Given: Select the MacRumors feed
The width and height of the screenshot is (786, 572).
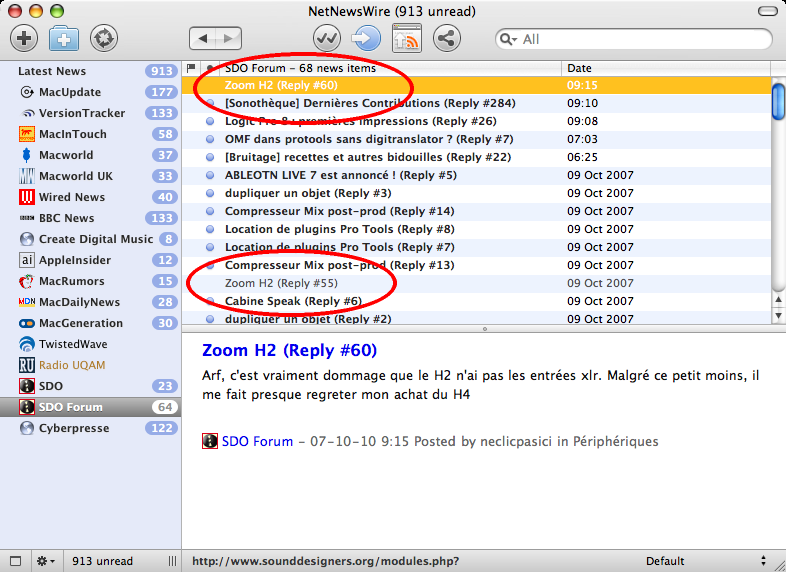Looking at the screenshot, I should tap(90, 281).
